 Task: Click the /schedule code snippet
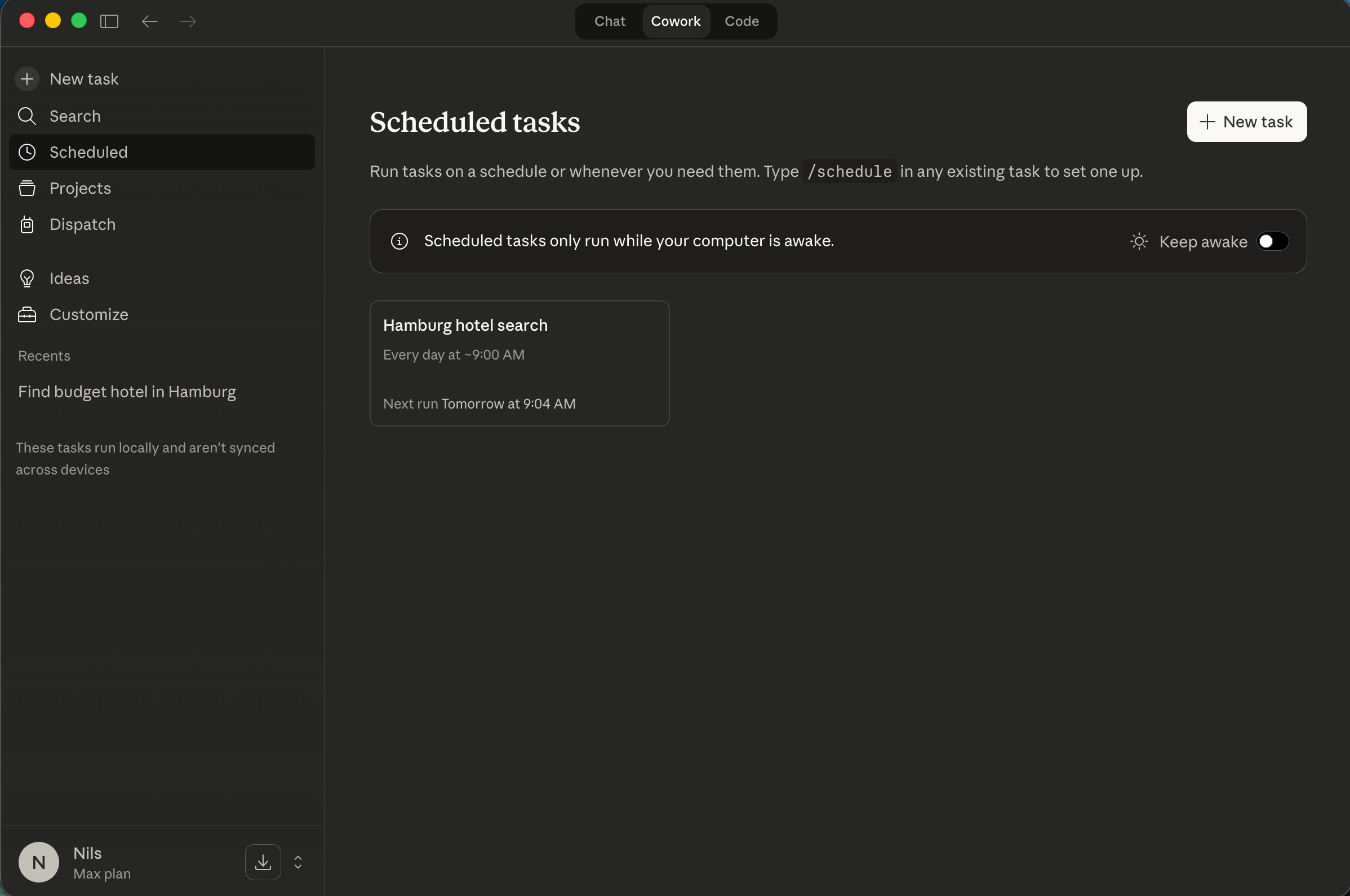coord(849,171)
